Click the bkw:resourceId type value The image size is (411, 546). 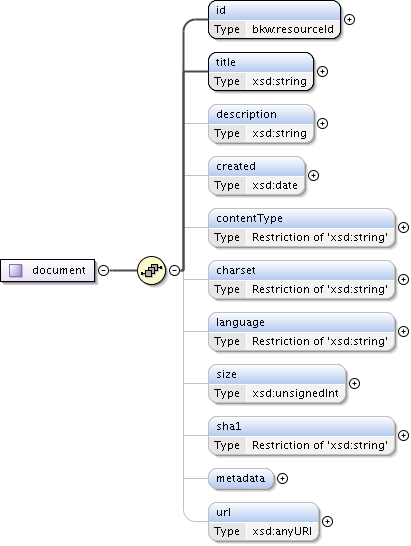pyautogui.click(x=293, y=29)
